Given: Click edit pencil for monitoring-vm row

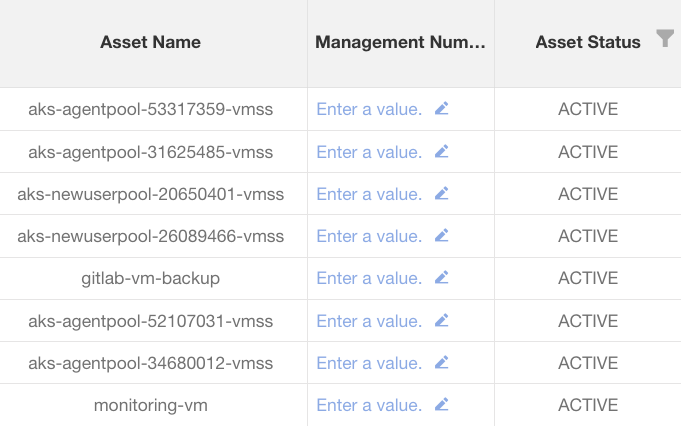Looking at the screenshot, I should pos(442,405).
